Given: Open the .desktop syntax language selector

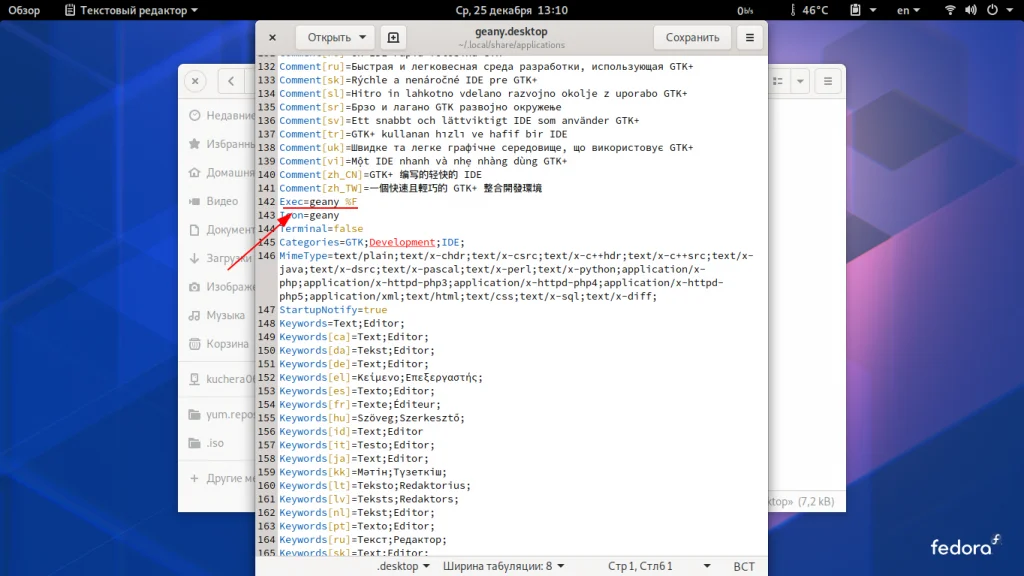Looking at the screenshot, I should click(404, 566).
